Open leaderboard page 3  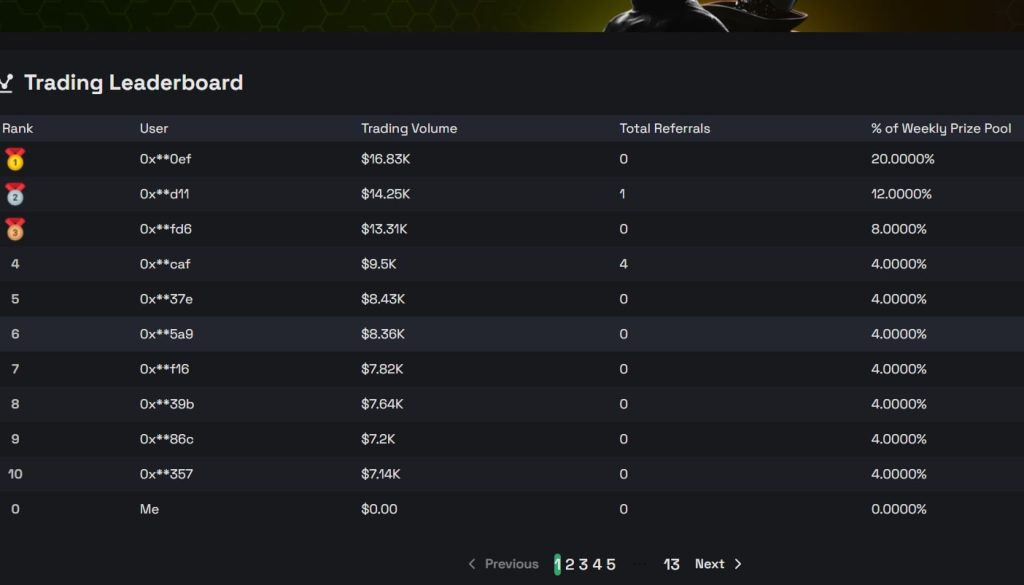[583, 564]
